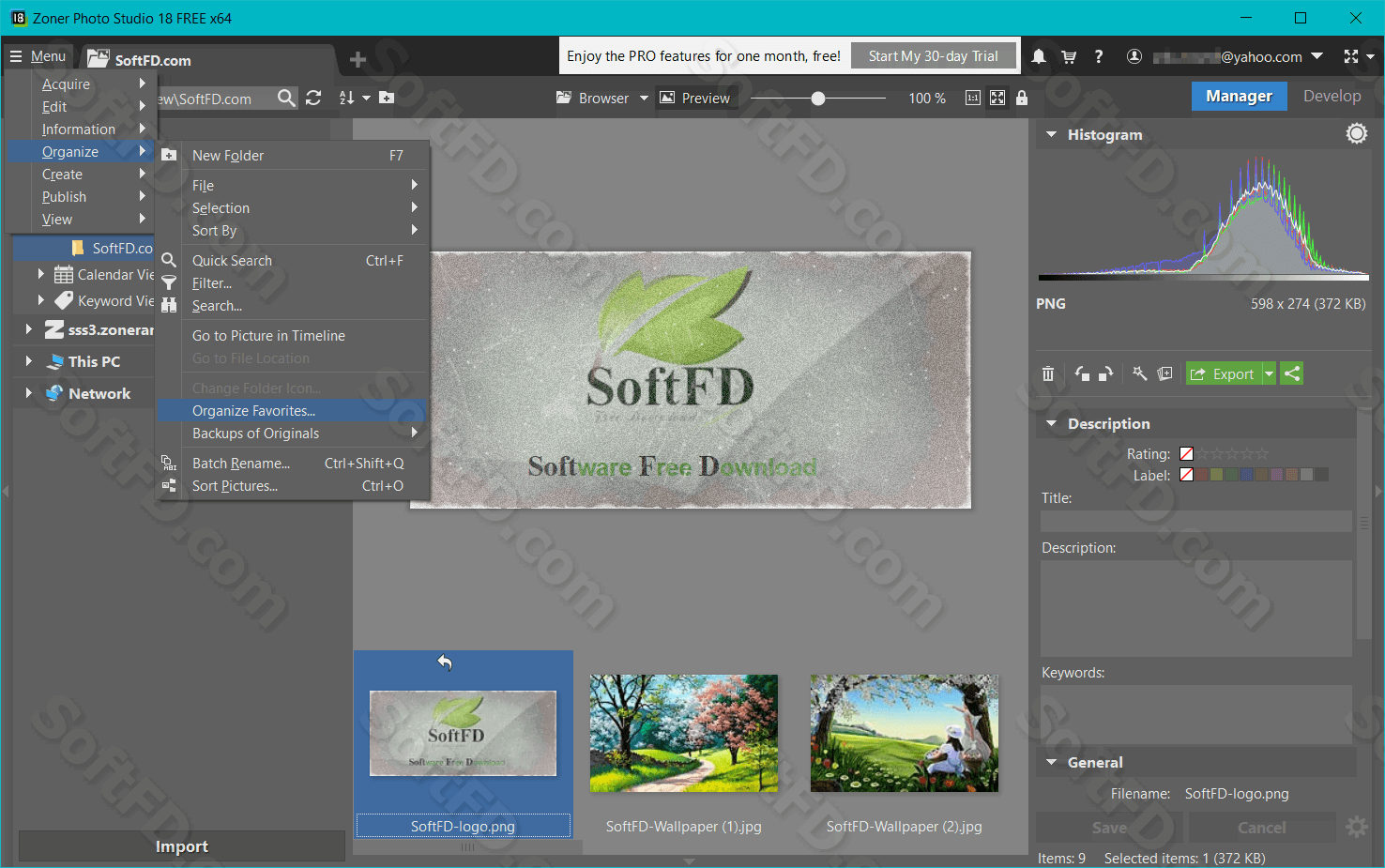Set zoom to 1:1 actual size

[973, 98]
